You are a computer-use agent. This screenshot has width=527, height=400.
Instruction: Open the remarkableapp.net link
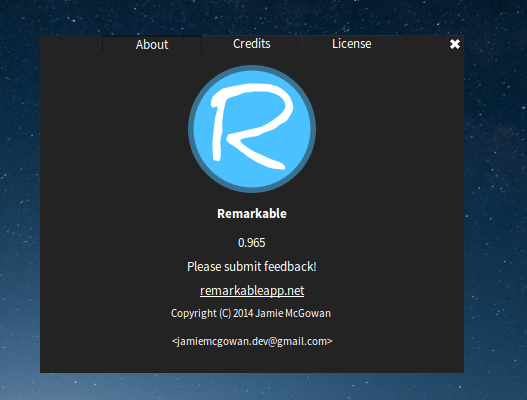pos(252,291)
